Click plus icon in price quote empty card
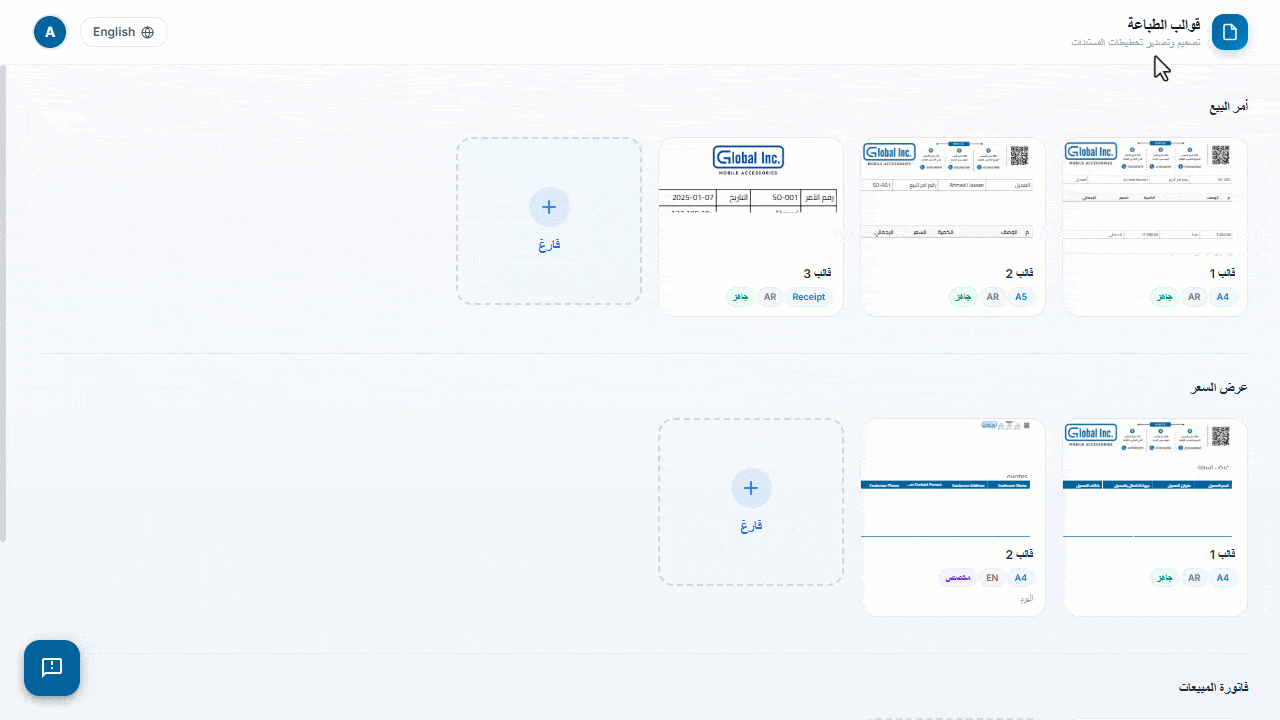The width and height of the screenshot is (1280, 720). (x=751, y=488)
